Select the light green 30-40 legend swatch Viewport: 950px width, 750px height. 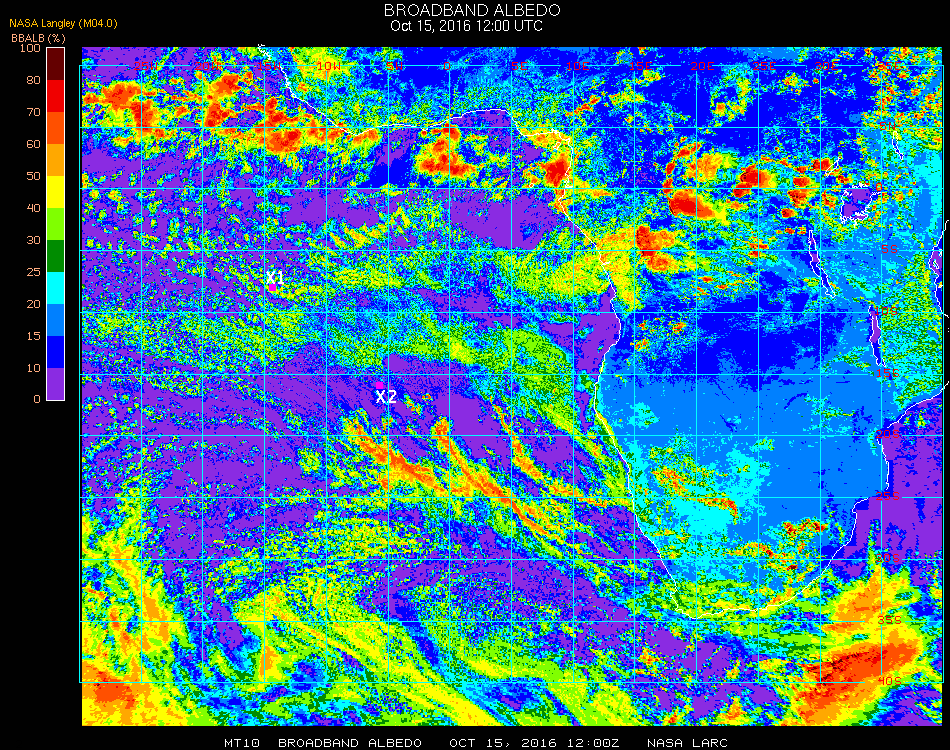point(55,224)
